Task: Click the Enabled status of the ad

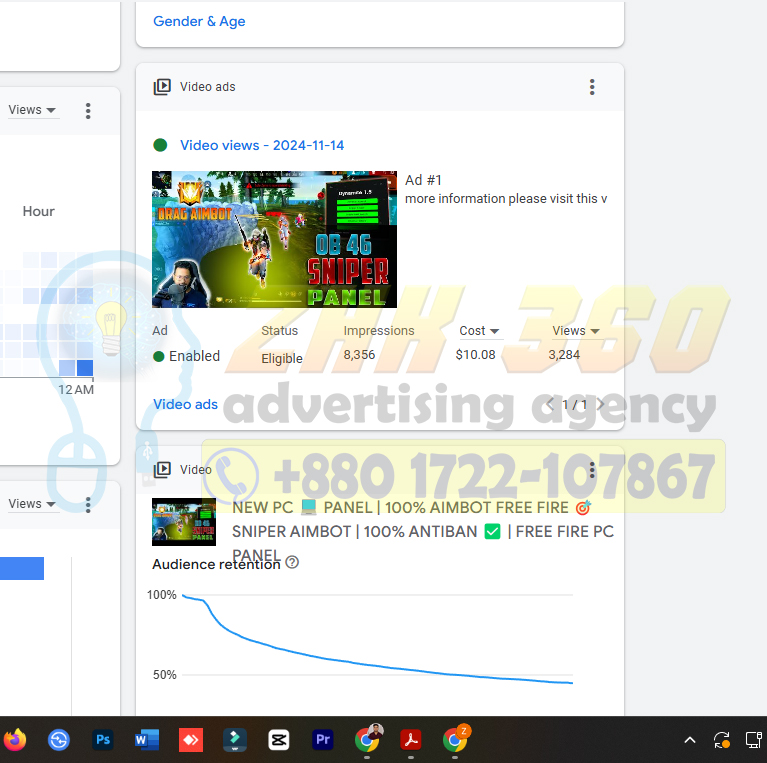Action: coord(186,356)
